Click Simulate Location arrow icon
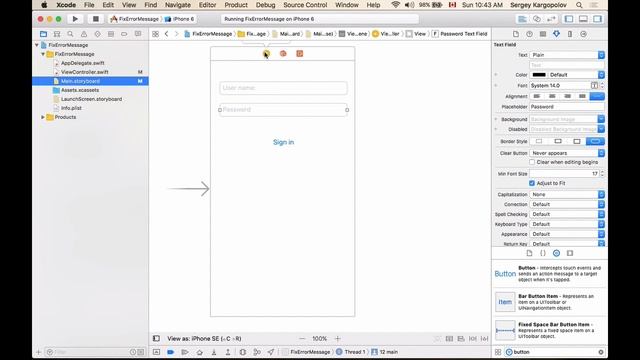This screenshot has height=360, width=640. (x=271, y=352)
